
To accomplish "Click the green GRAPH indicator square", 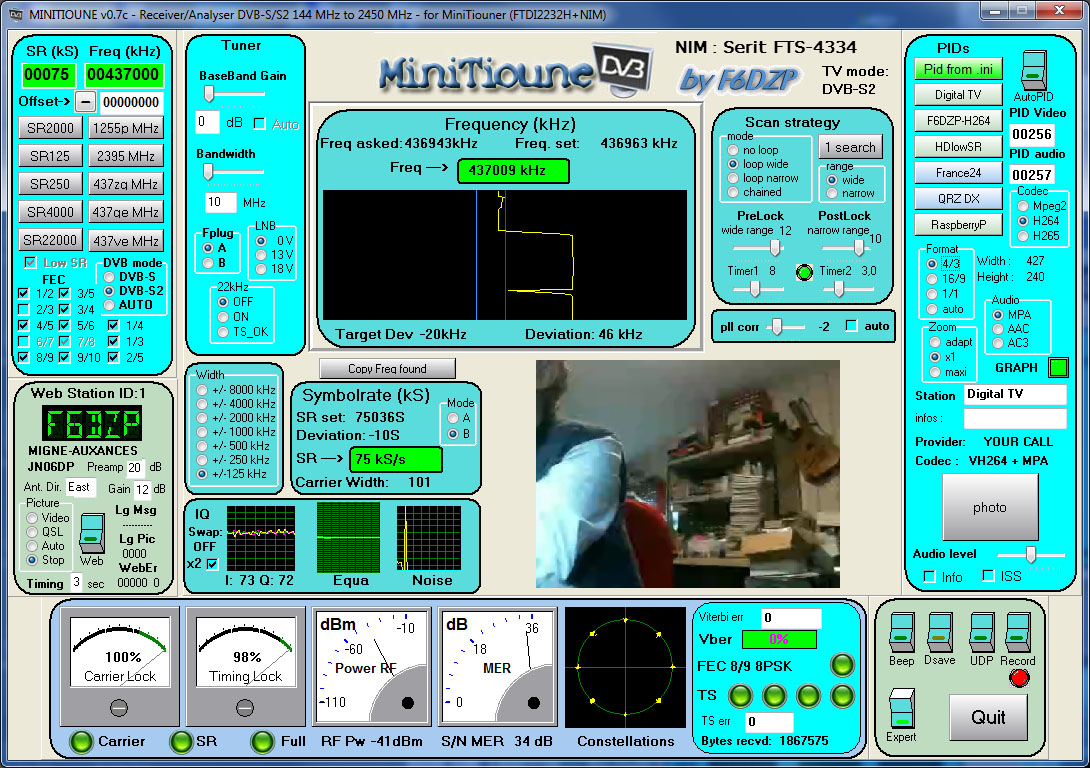I will (1061, 369).
